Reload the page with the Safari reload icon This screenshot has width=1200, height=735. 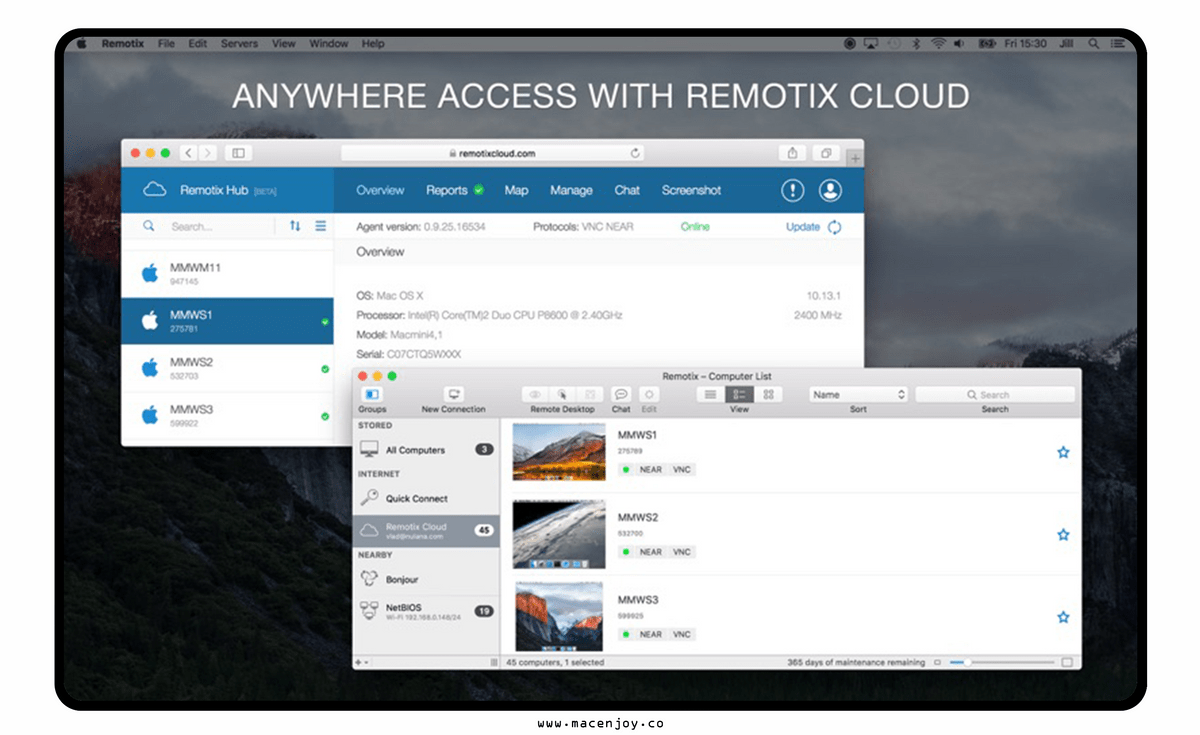[634, 153]
